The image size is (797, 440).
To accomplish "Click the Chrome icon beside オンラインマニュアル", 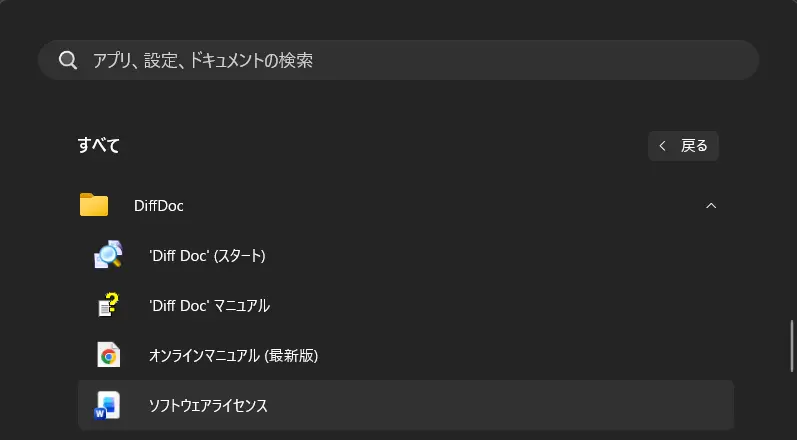I will tap(108, 355).
